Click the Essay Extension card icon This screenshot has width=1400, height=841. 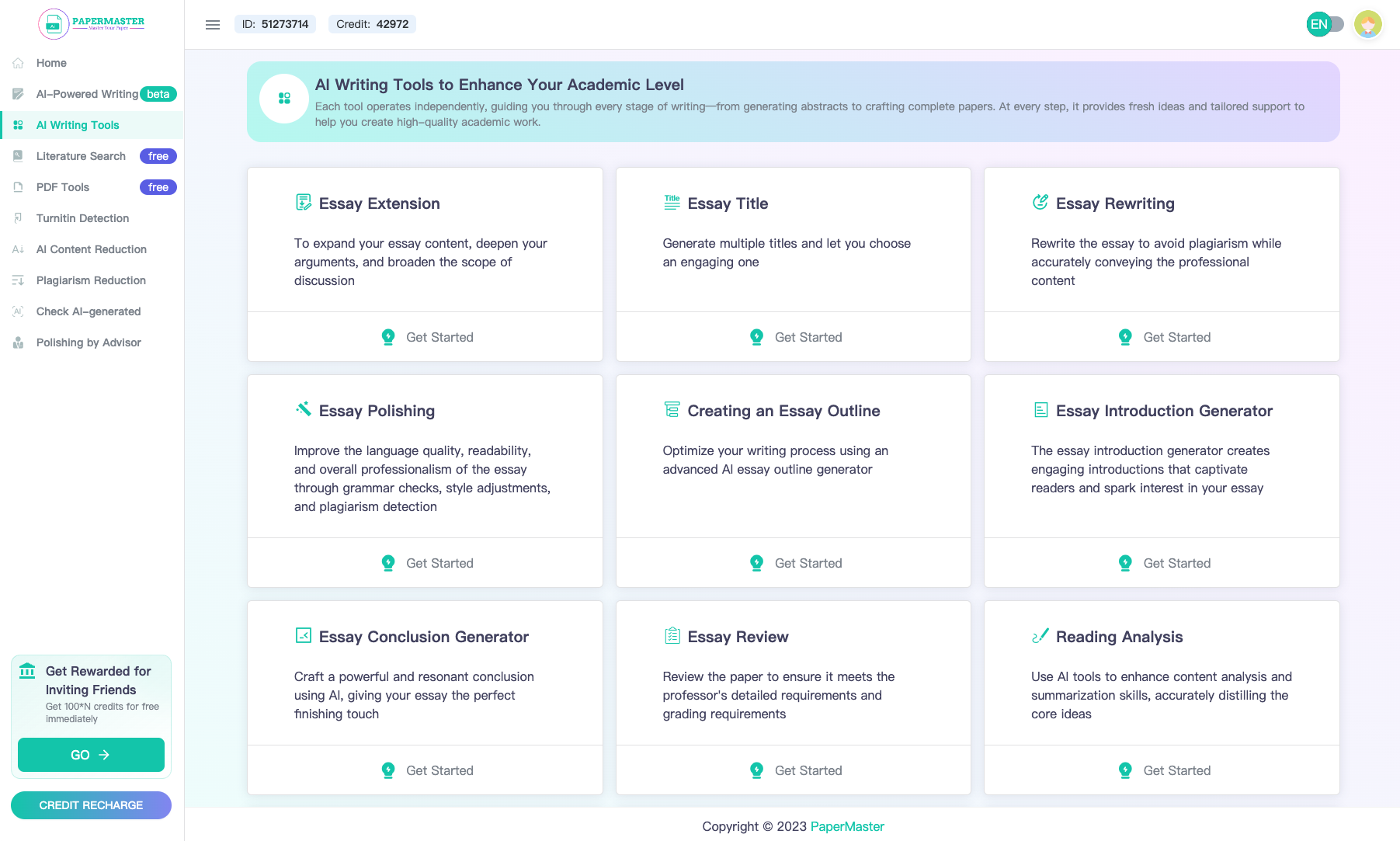click(304, 203)
